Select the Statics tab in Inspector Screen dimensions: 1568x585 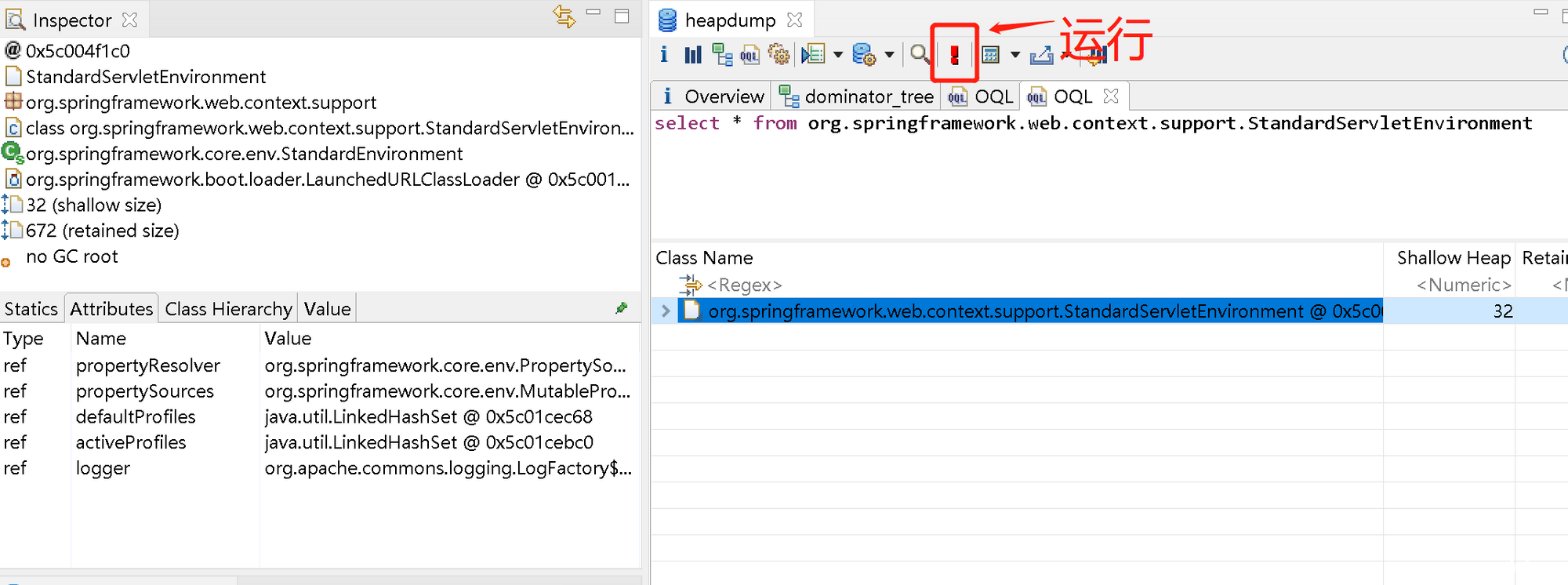31,309
